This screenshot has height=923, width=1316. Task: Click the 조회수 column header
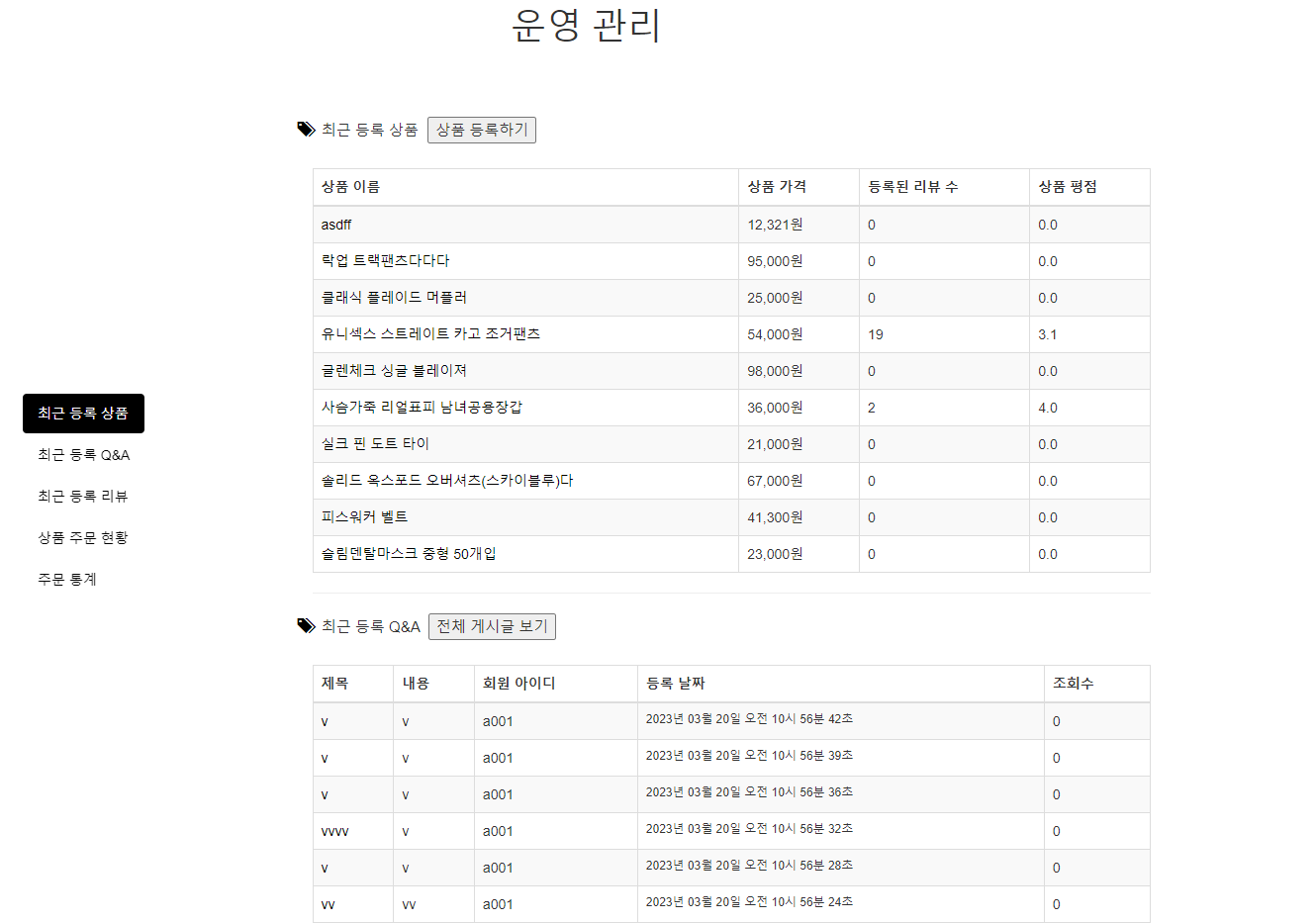1071,683
